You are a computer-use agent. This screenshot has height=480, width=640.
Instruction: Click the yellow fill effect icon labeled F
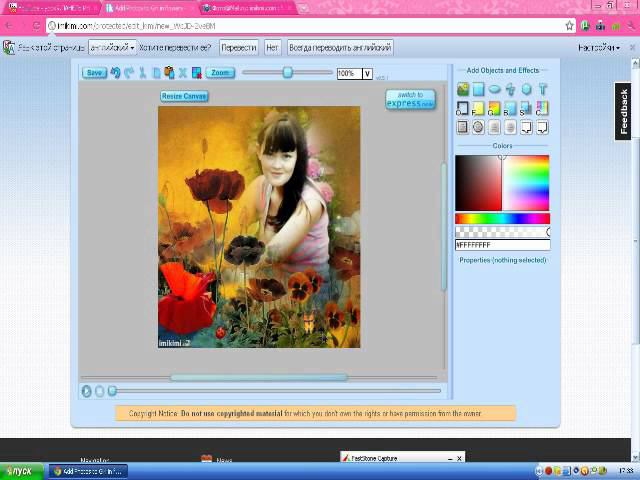tap(478, 108)
